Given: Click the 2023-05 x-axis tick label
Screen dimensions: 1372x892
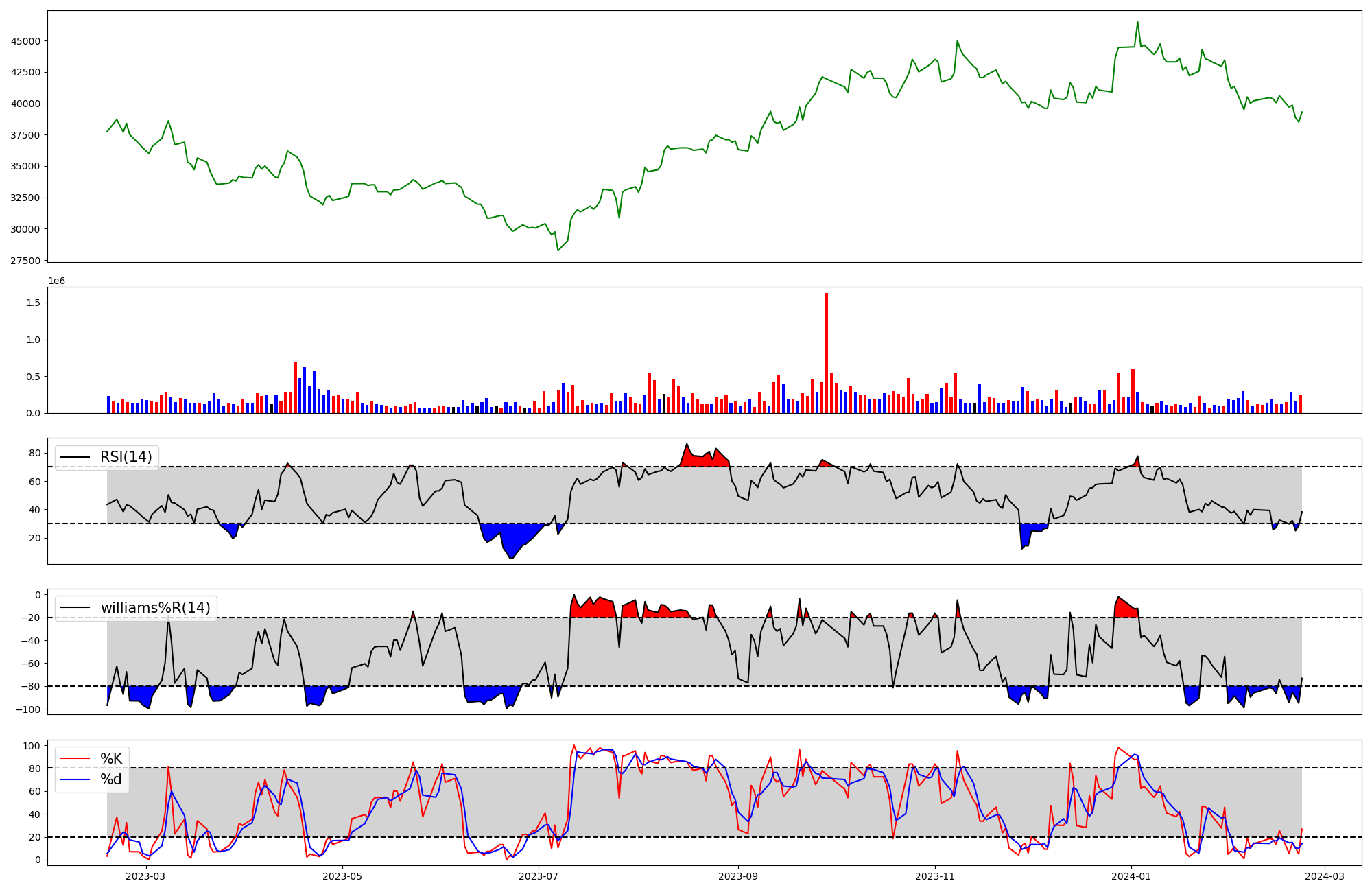Looking at the screenshot, I should [342, 876].
